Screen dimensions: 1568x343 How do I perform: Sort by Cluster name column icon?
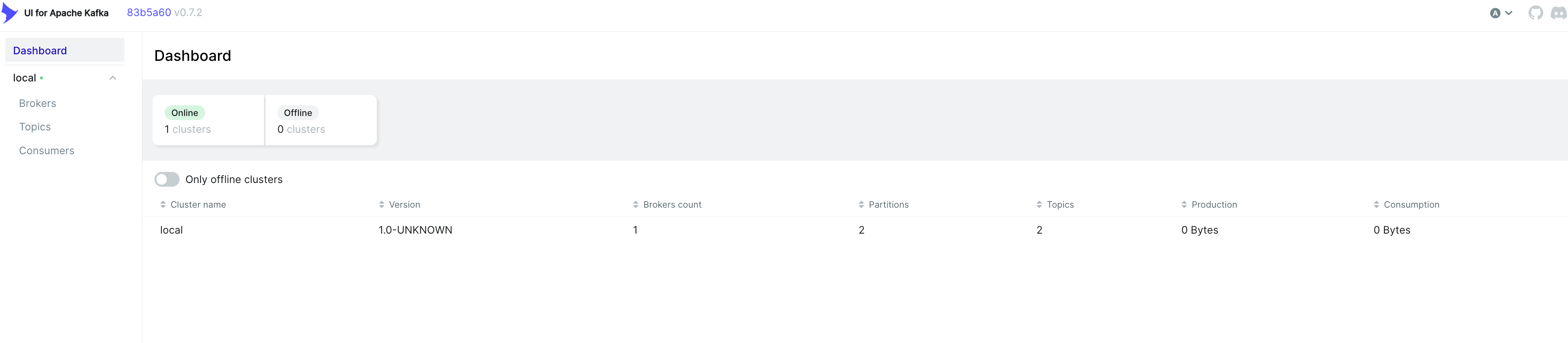[x=163, y=204]
